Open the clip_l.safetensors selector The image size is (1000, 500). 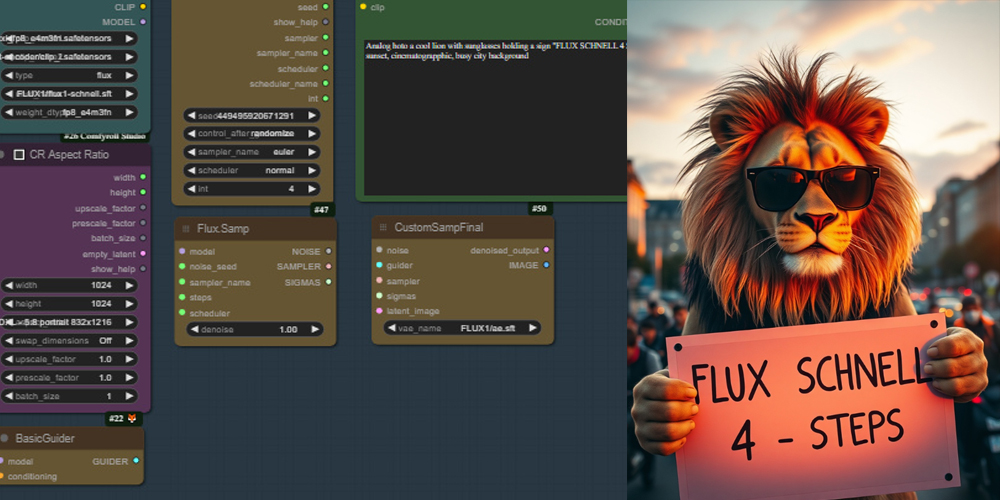click(x=69, y=57)
